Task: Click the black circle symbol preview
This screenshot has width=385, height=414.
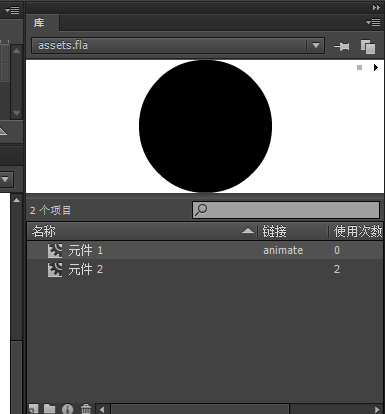Action: click(x=205, y=126)
